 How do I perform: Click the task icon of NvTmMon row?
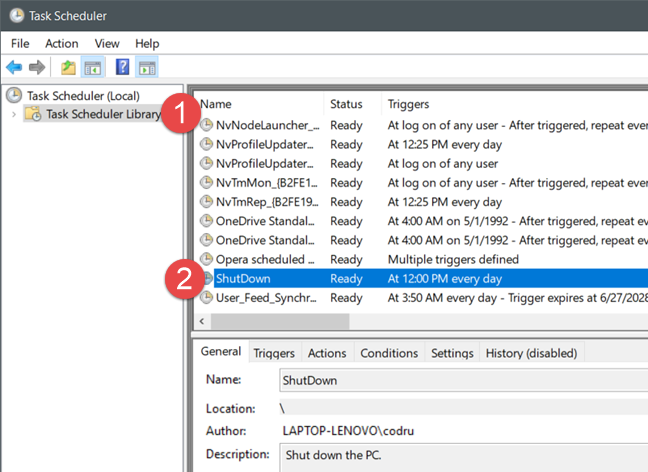pos(206,182)
